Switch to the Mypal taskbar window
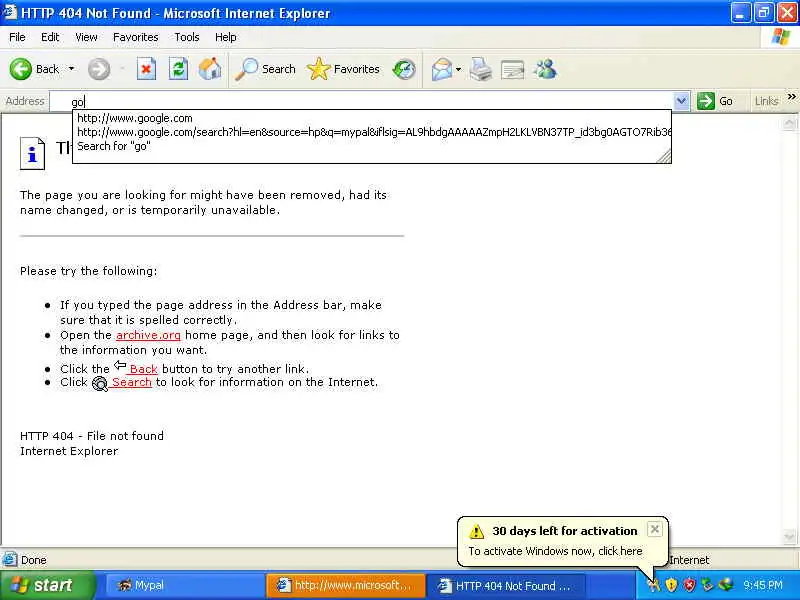Viewport: 800px width, 600px height. [184, 585]
